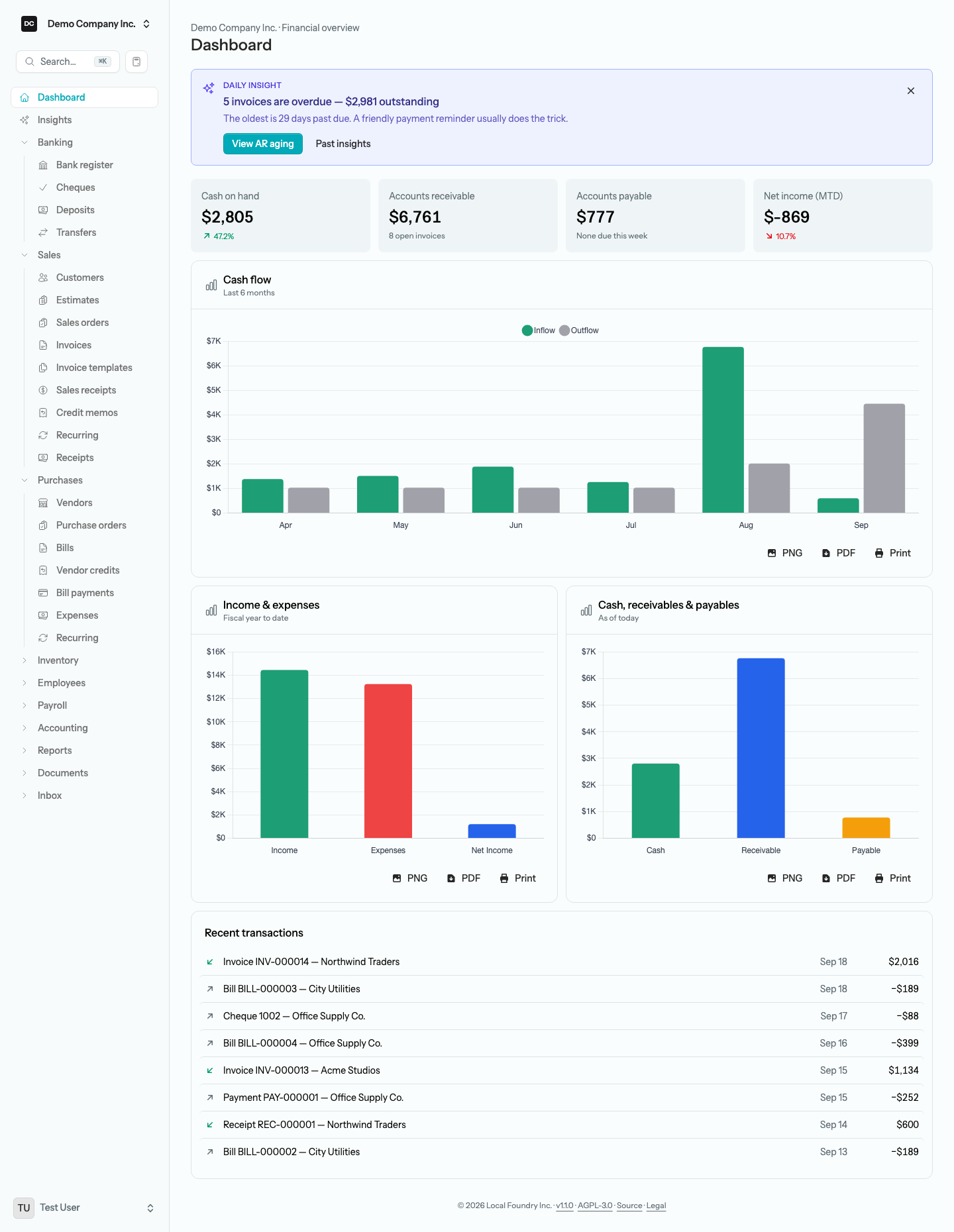Export Income & expenses chart as PNG
The height and width of the screenshot is (1232, 954).
point(410,878)
